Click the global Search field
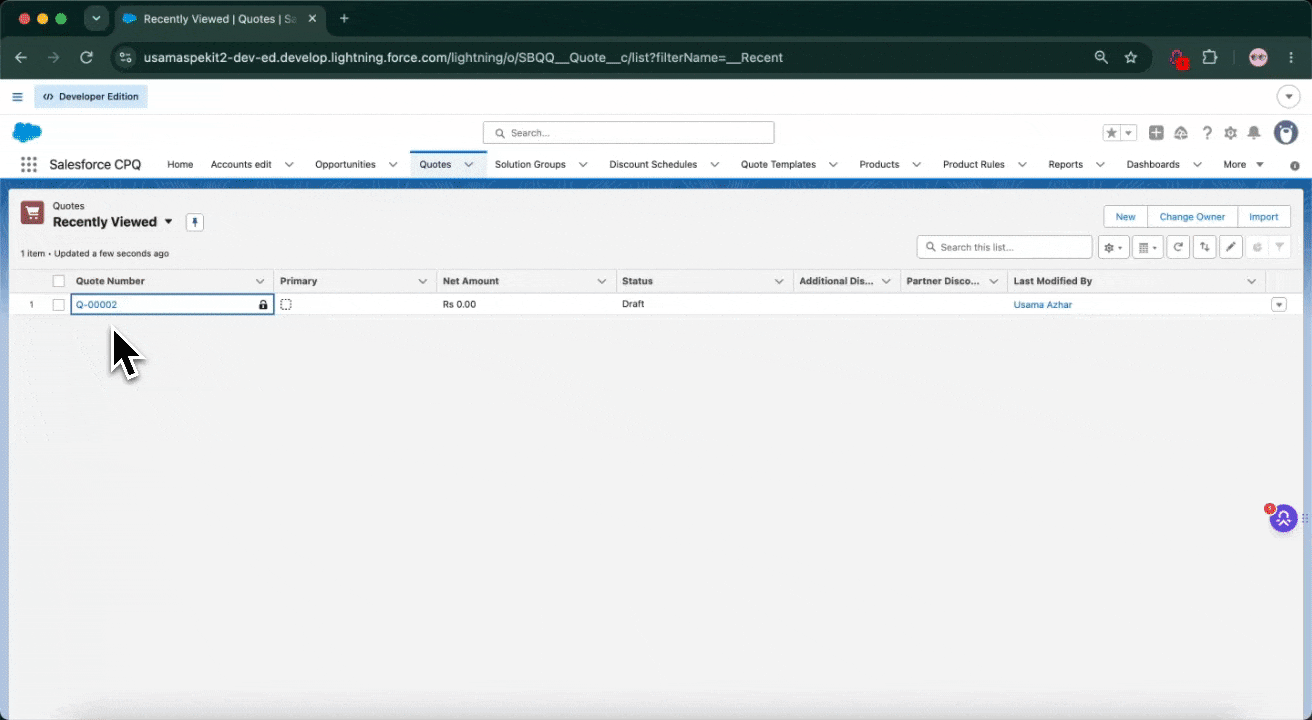The width and height of the screenshot is (1312, 720). (x=628, y=133)
